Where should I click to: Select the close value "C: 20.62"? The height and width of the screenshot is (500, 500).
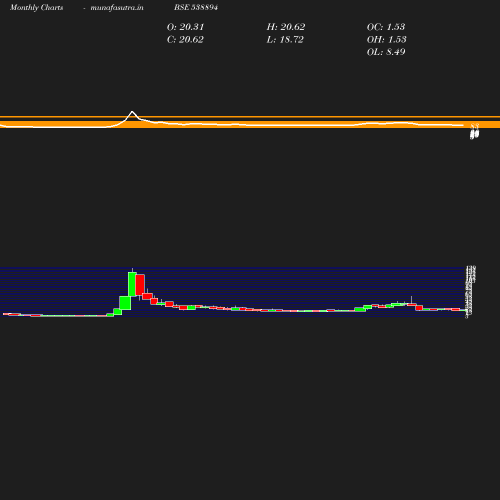tap(185, 40)
